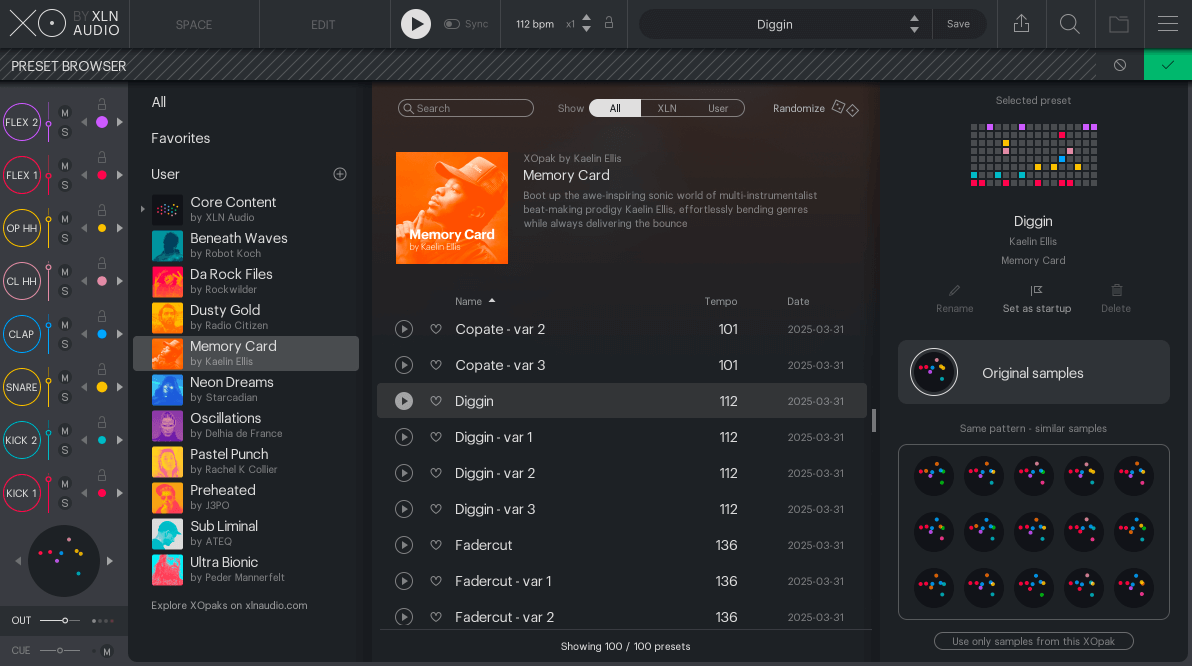Click the block icon on the preset browser bar
This screenshot has height=666, width=1192.
pyautogui.click(x=1119, y=64)
